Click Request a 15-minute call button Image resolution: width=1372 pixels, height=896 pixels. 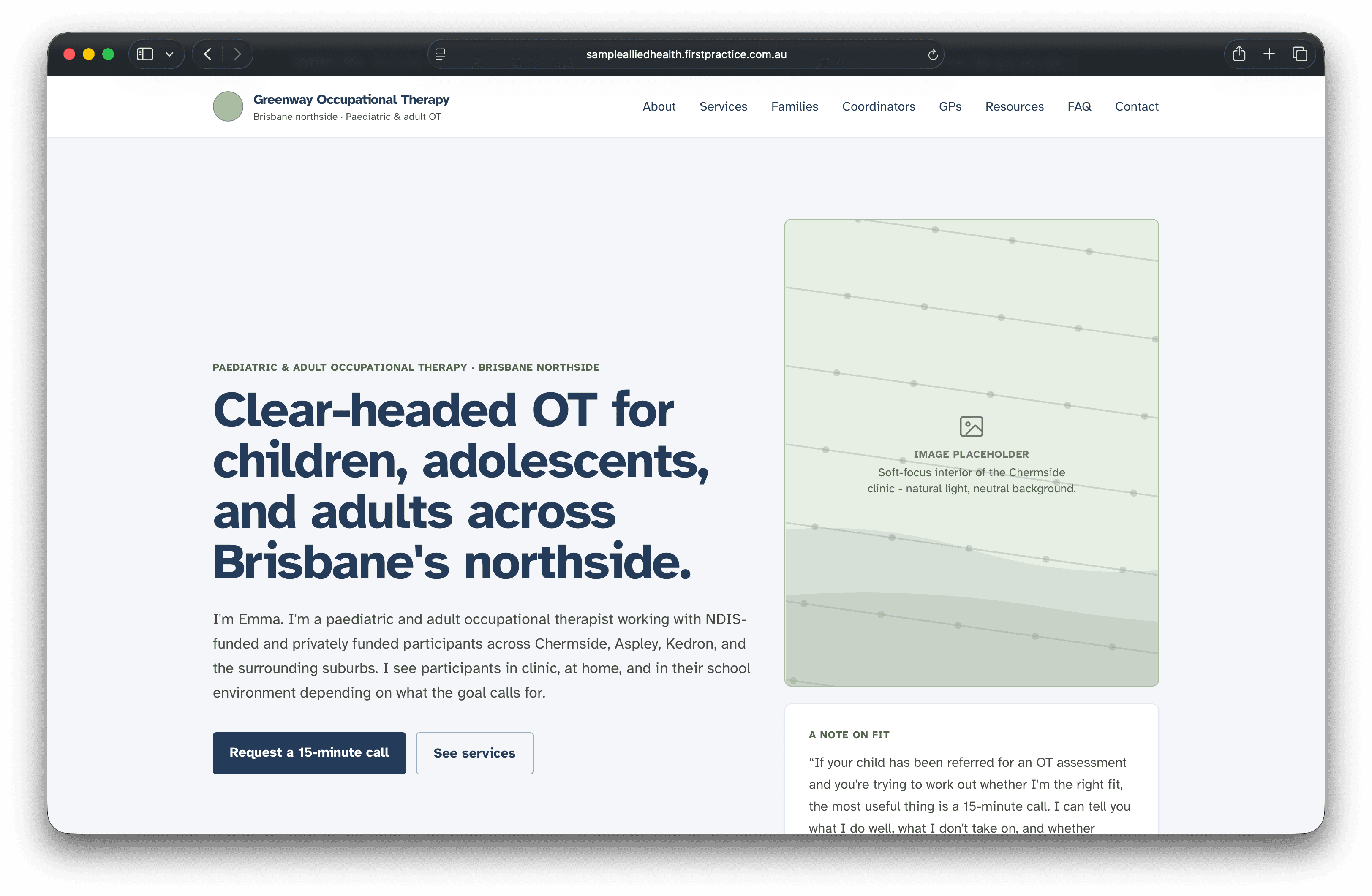[x=309, y=752]
